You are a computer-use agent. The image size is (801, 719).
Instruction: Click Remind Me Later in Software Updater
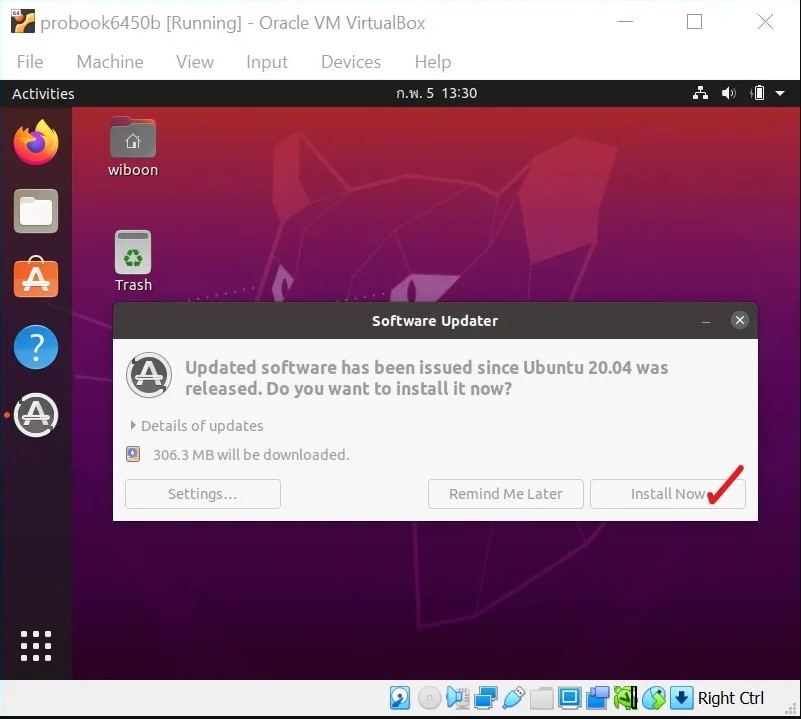point(505,493)
